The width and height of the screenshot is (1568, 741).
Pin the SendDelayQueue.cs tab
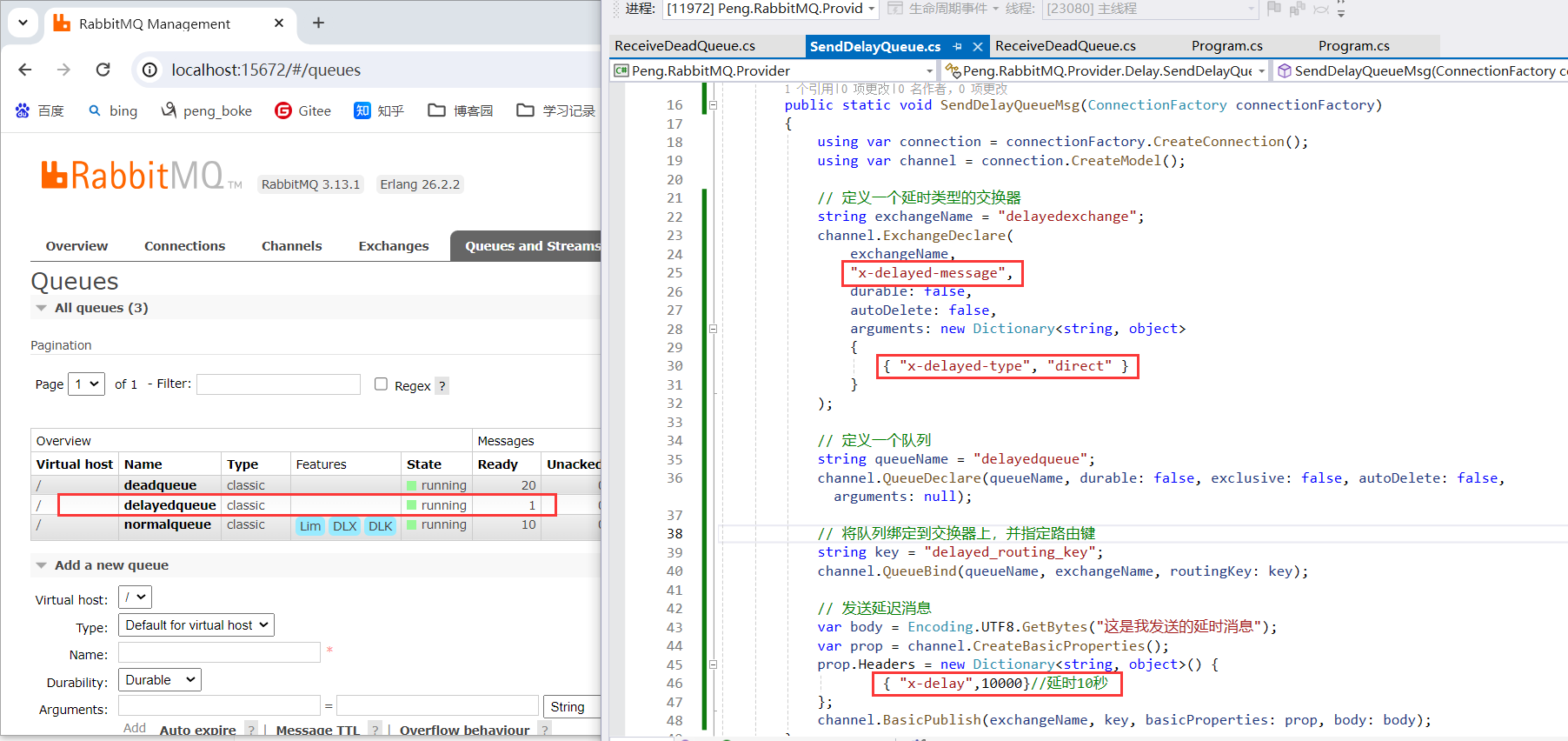tap(957, 47)
